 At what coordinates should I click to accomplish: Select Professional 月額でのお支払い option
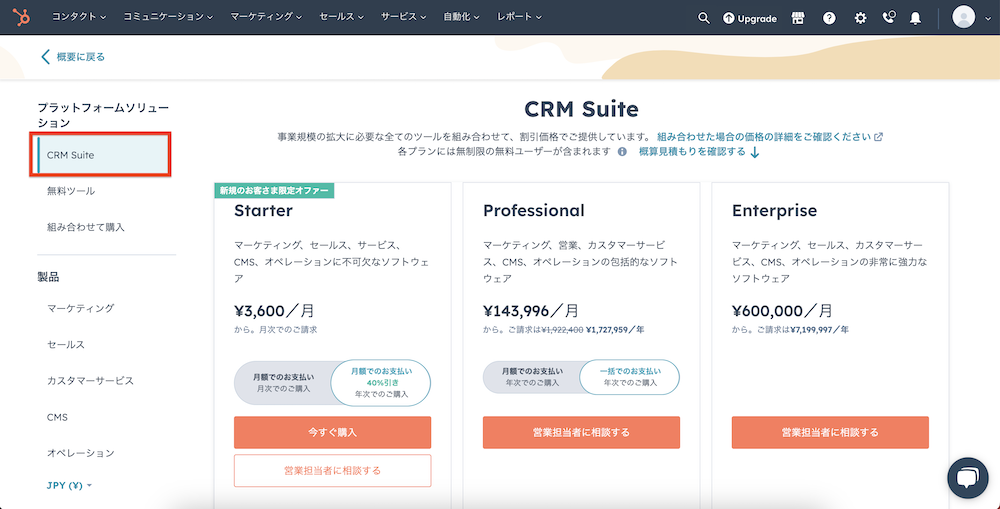click(532, 377)
